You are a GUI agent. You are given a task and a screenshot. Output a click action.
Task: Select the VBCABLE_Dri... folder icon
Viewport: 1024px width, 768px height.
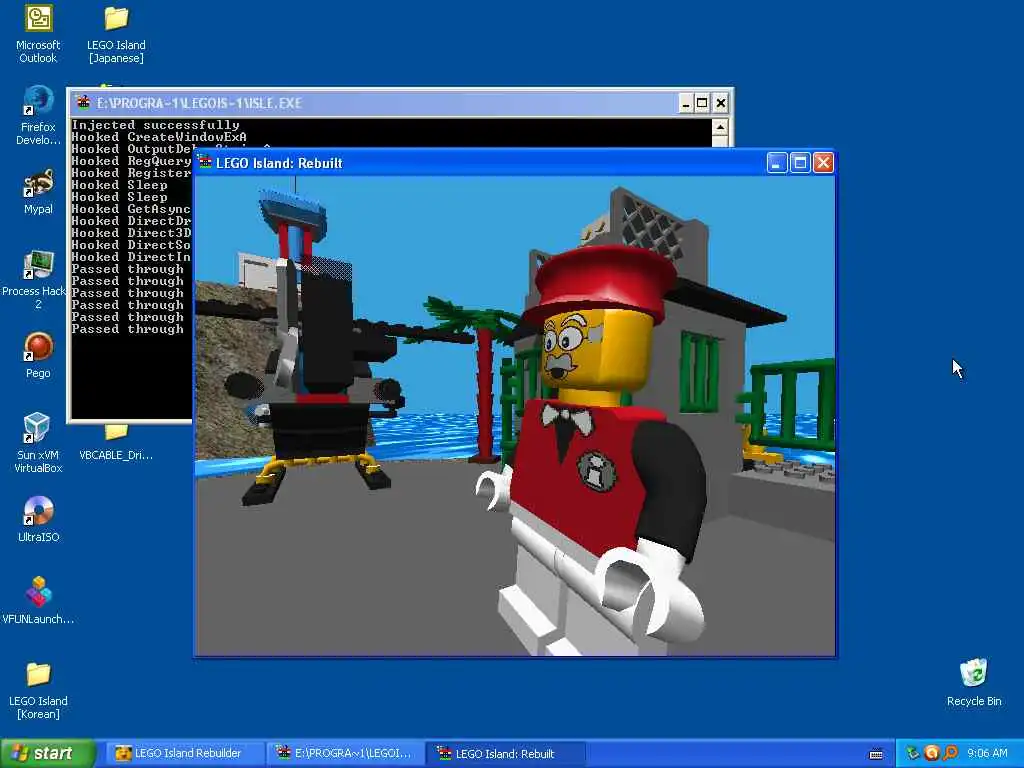pos(116,443)
